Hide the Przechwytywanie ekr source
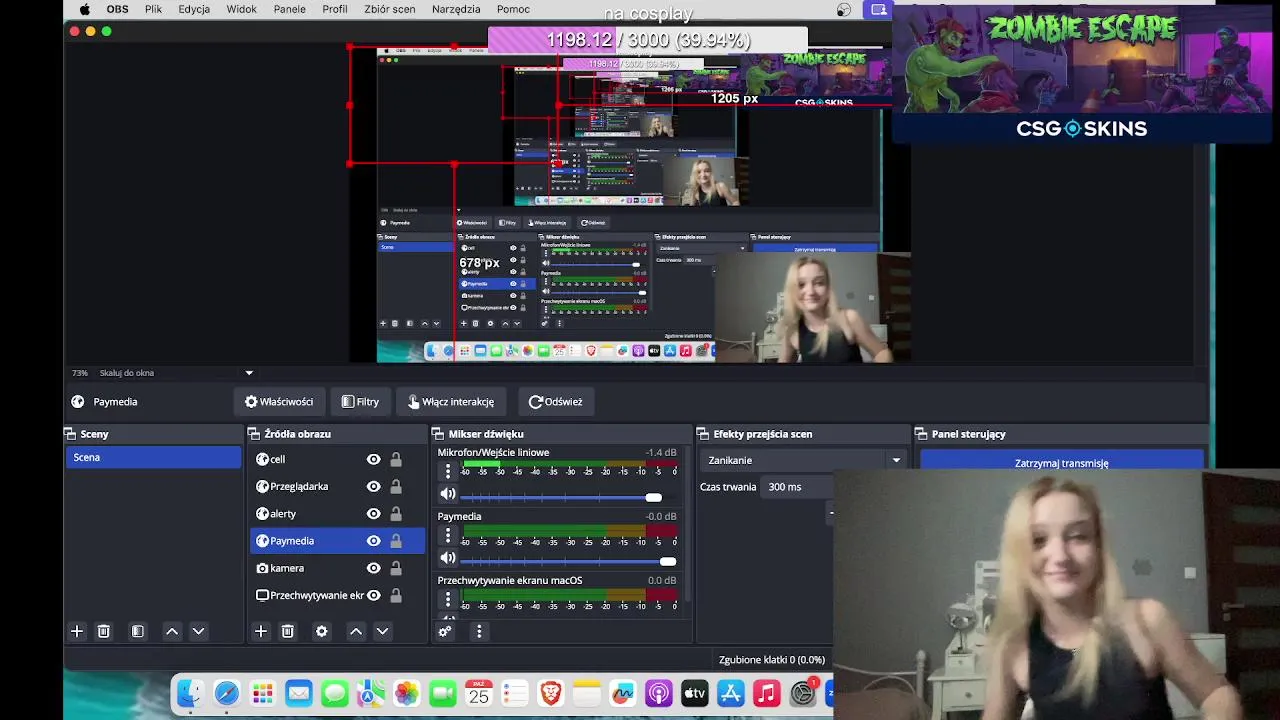The height and width of the screenshot is (720, 1280). (x=373, y=595)
